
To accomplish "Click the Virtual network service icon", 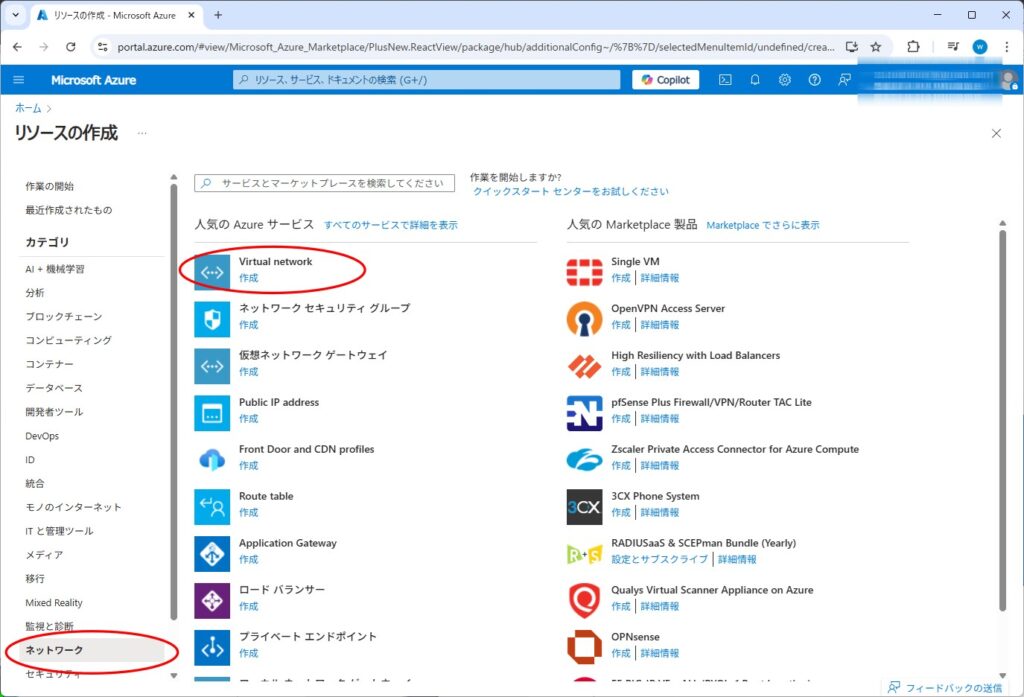I will pyautogui.click(x=212, y=272).
